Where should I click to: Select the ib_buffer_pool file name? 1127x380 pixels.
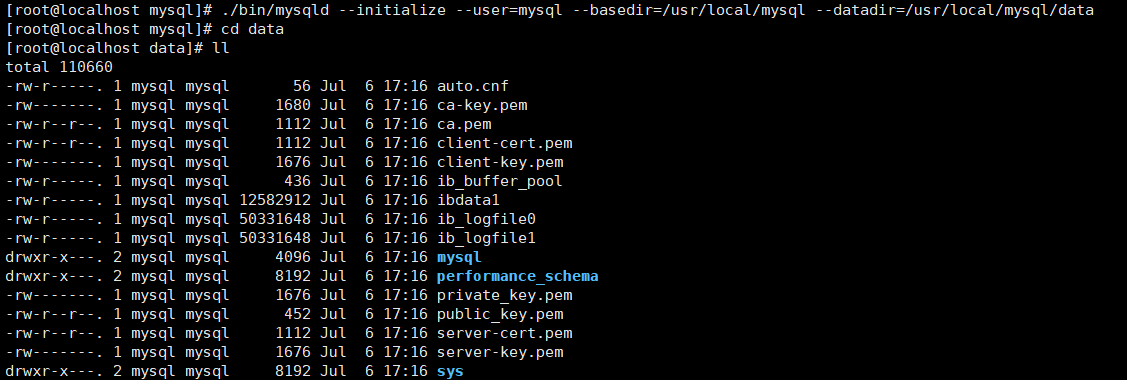500,181
